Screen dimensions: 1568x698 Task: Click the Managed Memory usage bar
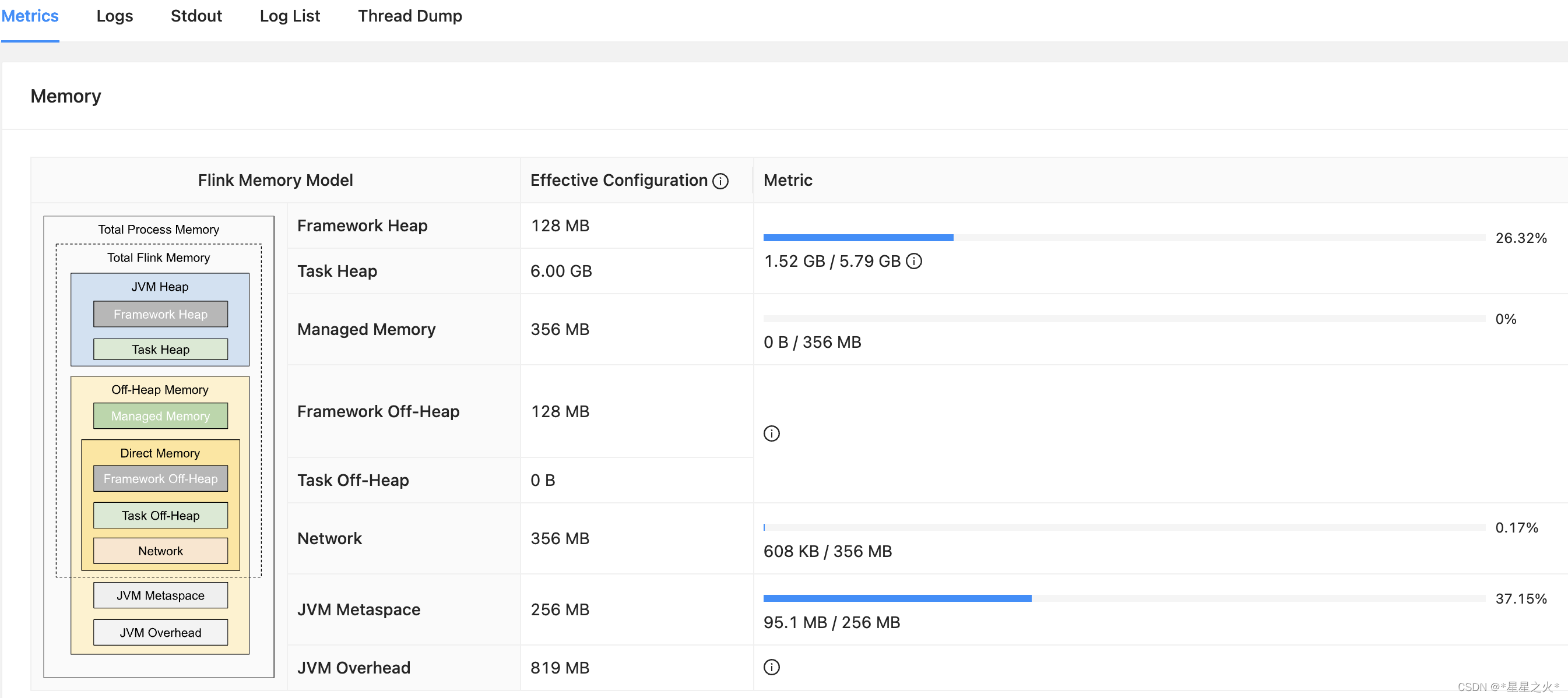pyautogui.click(x=1123, y=319)
